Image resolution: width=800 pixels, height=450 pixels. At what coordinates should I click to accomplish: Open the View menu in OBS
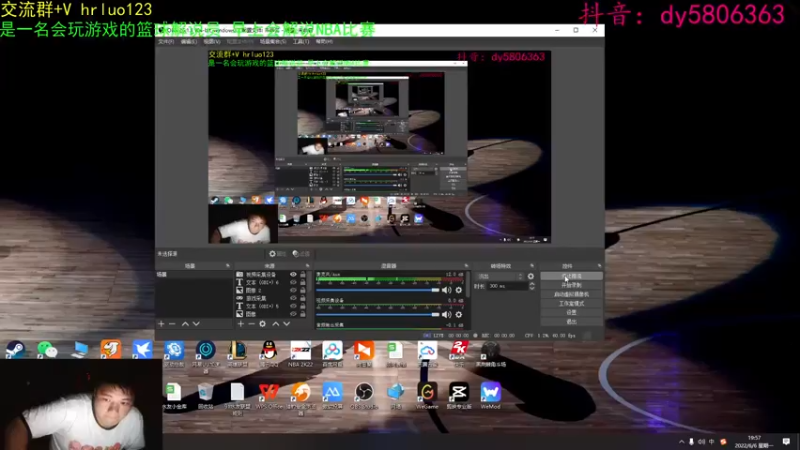point(212,41)
